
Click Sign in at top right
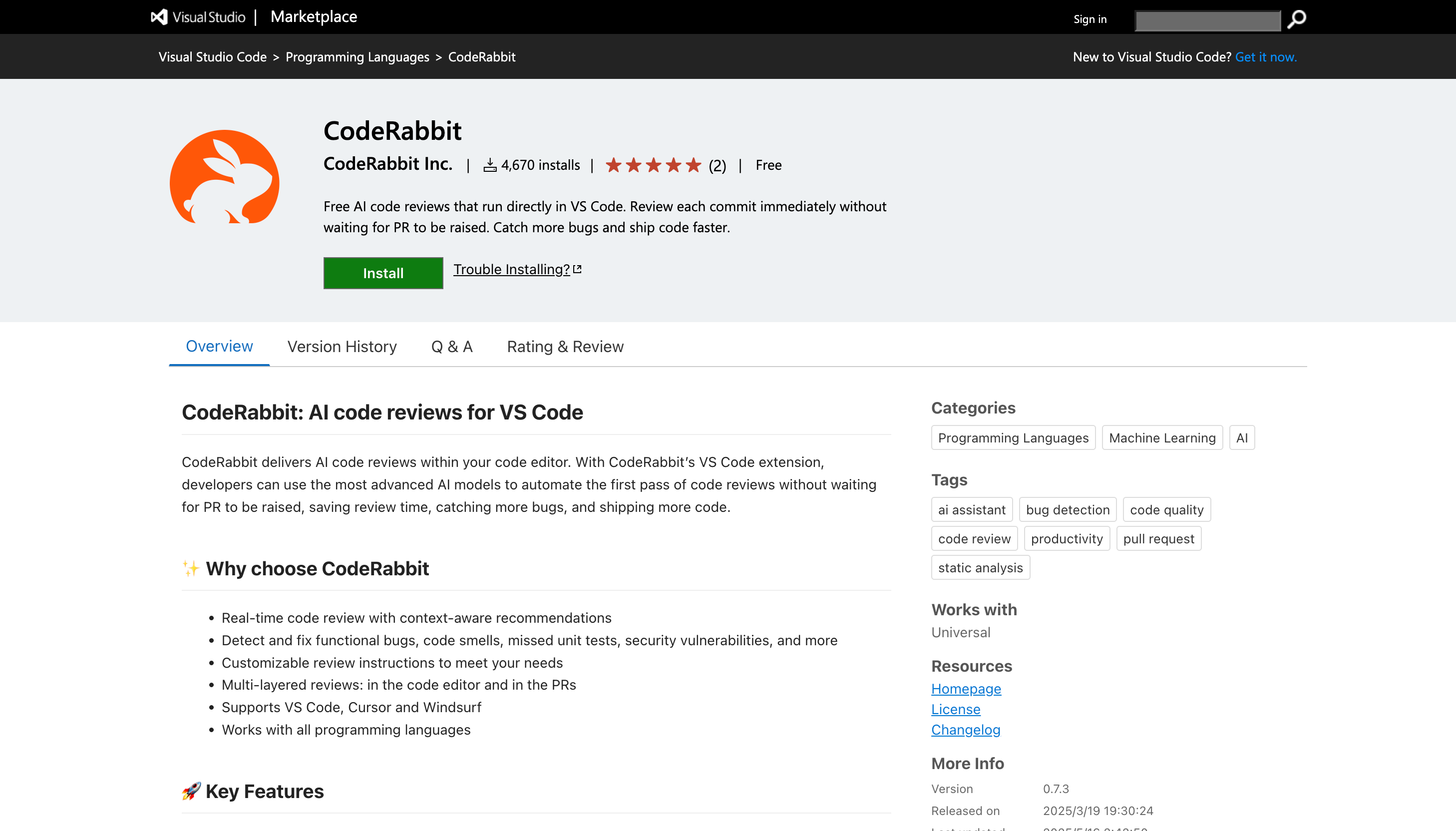1089,19
